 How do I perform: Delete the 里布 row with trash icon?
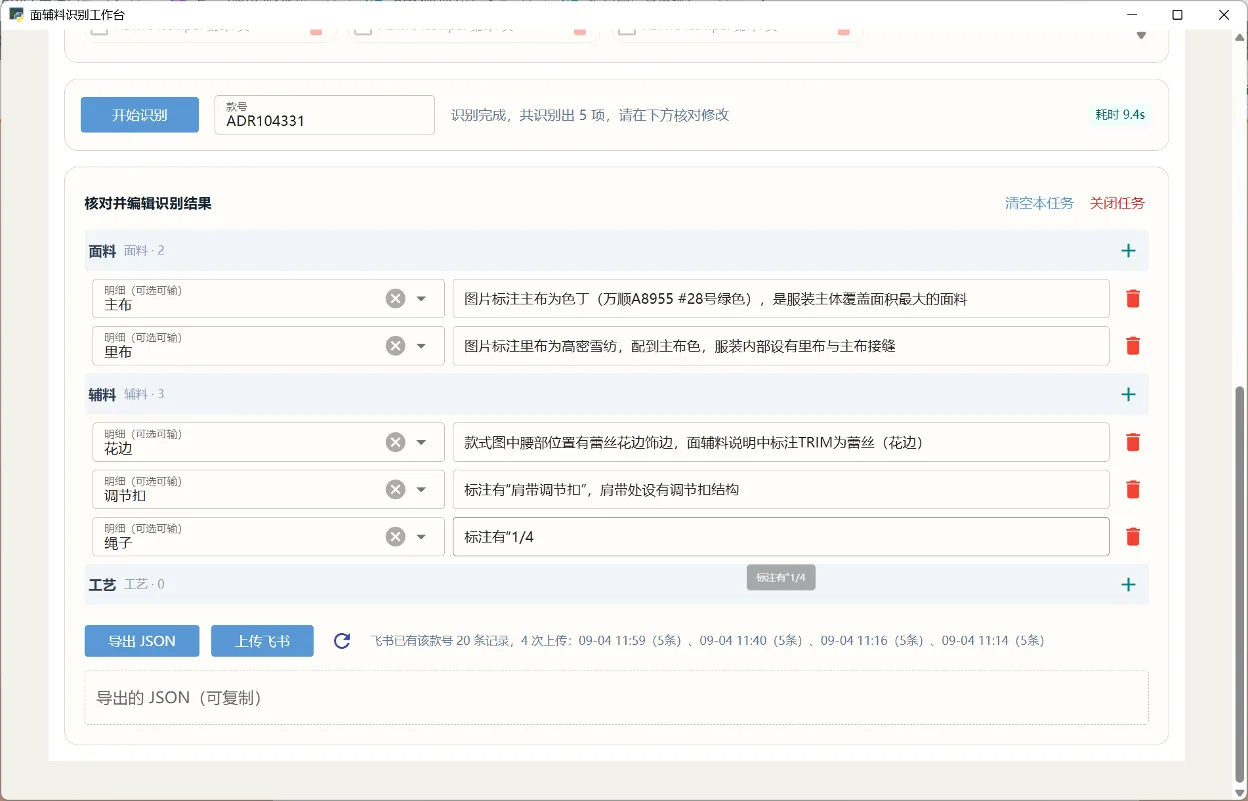tap(1133, 346)
